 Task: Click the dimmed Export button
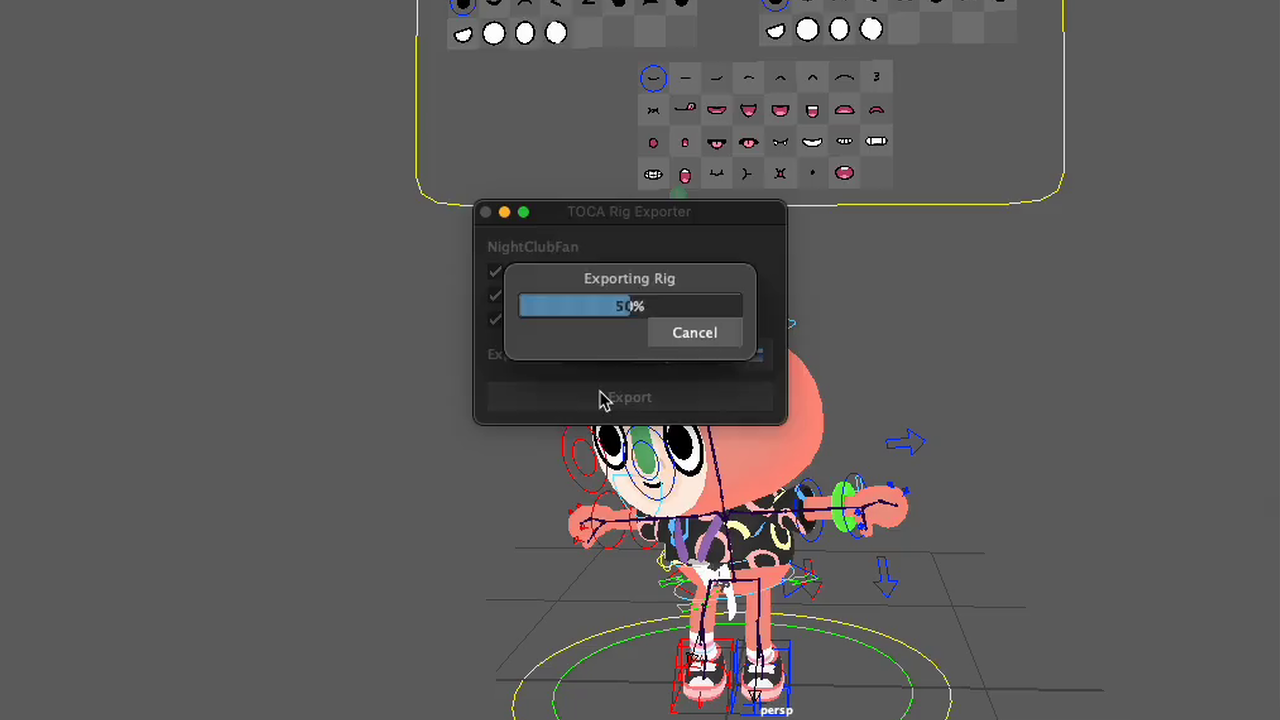click(x=630, y=398)
